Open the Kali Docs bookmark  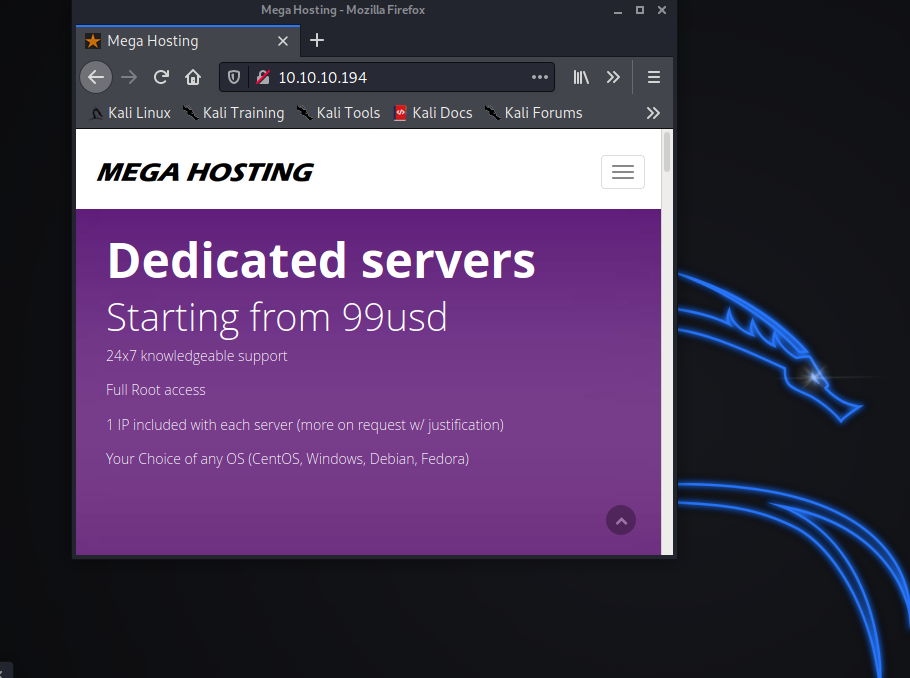(x=433, y=113)
